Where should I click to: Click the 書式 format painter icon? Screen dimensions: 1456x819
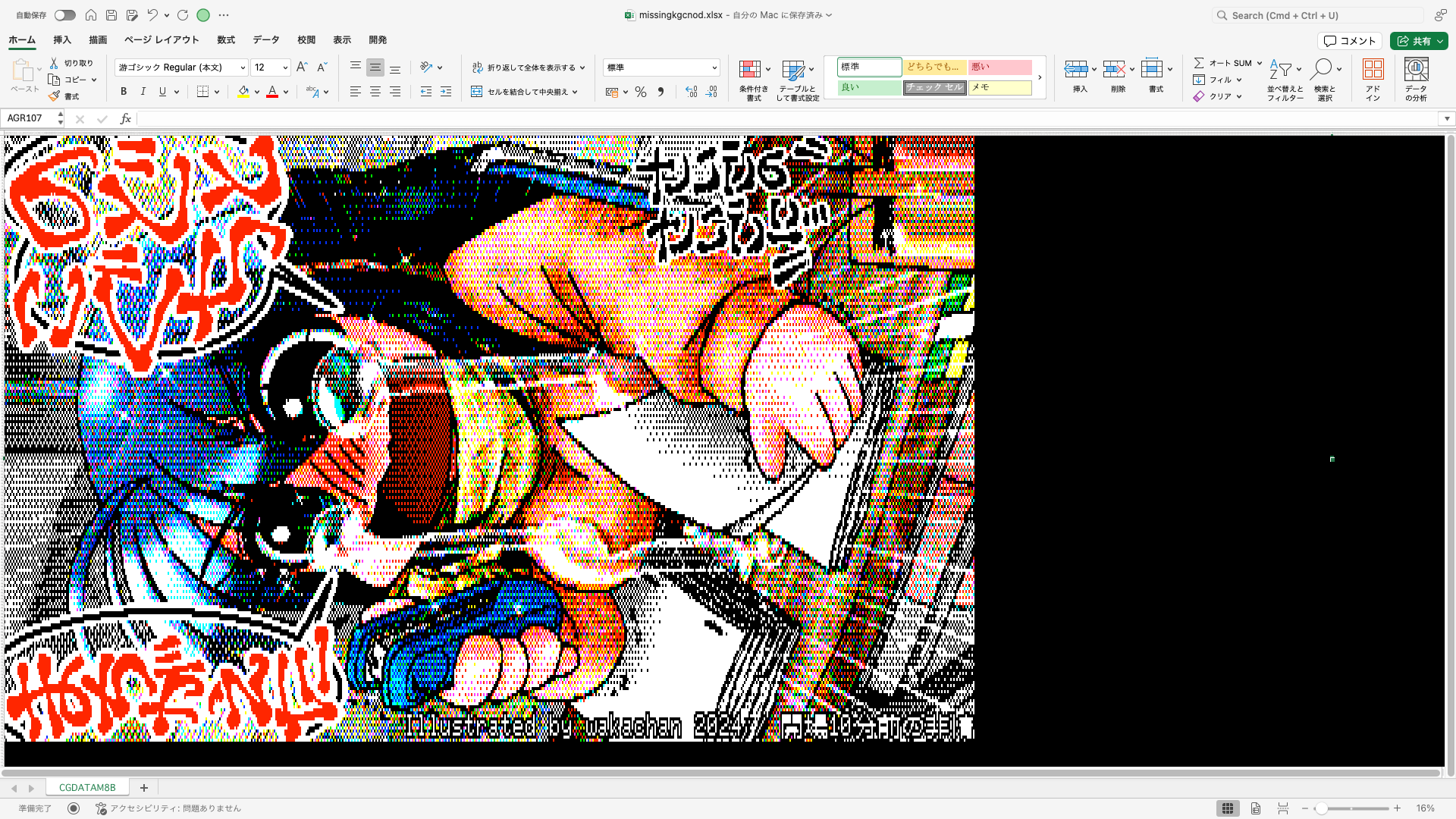[x=54, y=96]
